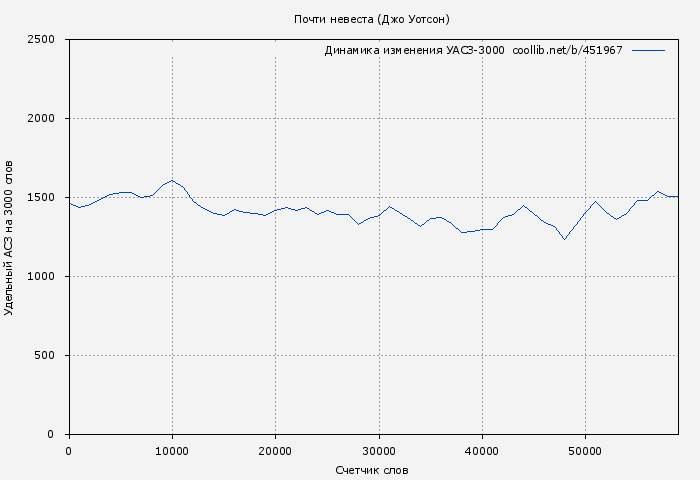Click the legend label "Динамика изменения УАСЗ-3000"
The height and width of the screenshot is (480, 700).
tap(414, 50)
